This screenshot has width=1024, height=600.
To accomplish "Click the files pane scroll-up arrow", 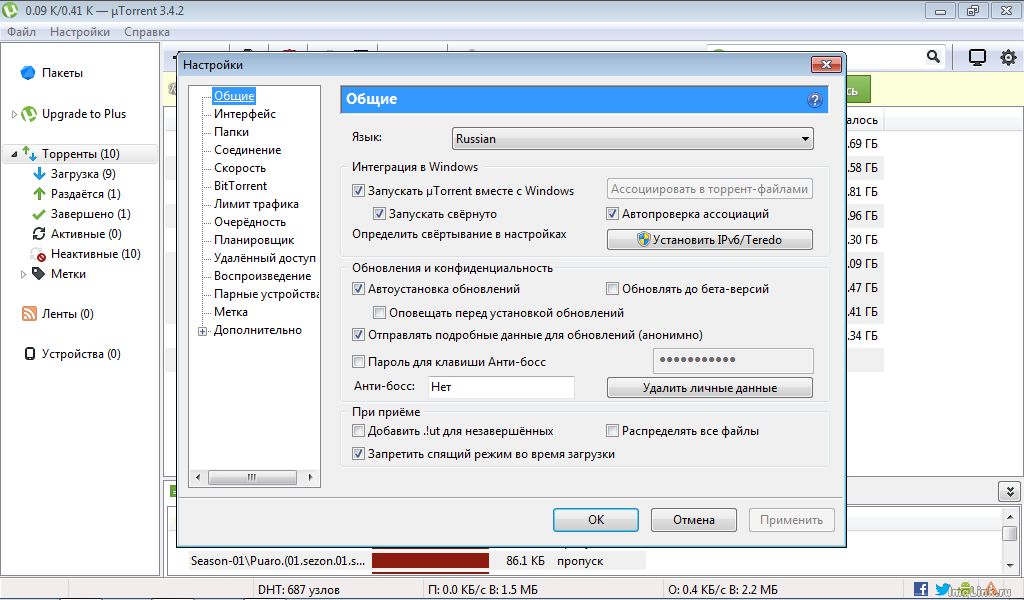I will 1010,519.
